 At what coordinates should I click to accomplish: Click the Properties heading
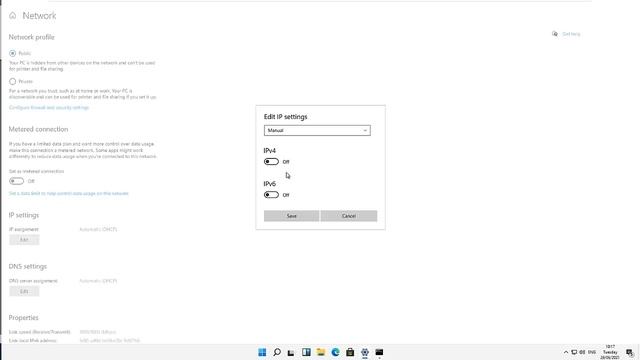click(x=23, y=318)
